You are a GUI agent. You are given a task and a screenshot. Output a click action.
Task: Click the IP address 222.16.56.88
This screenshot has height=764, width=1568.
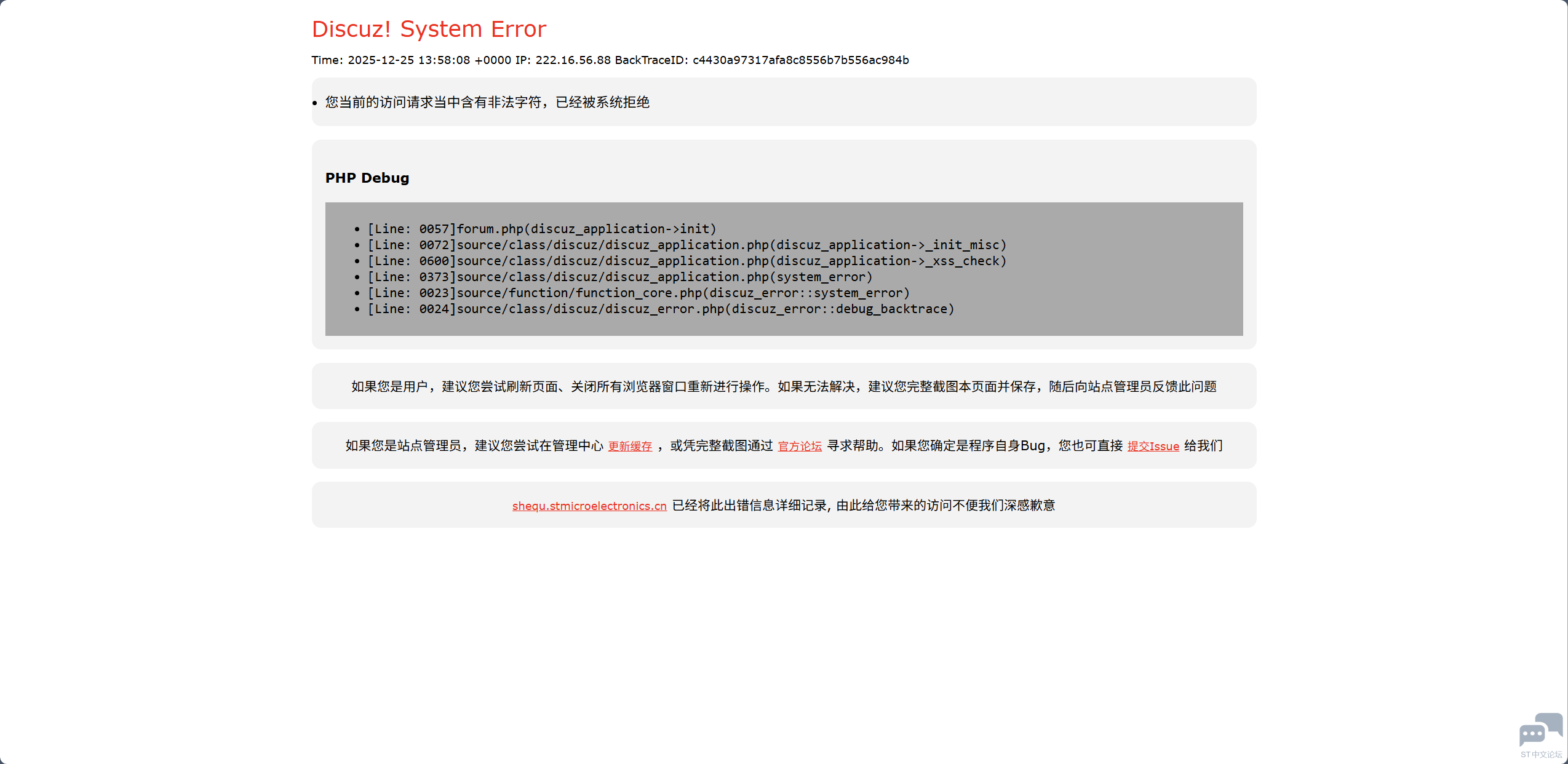tap(573, 60)
